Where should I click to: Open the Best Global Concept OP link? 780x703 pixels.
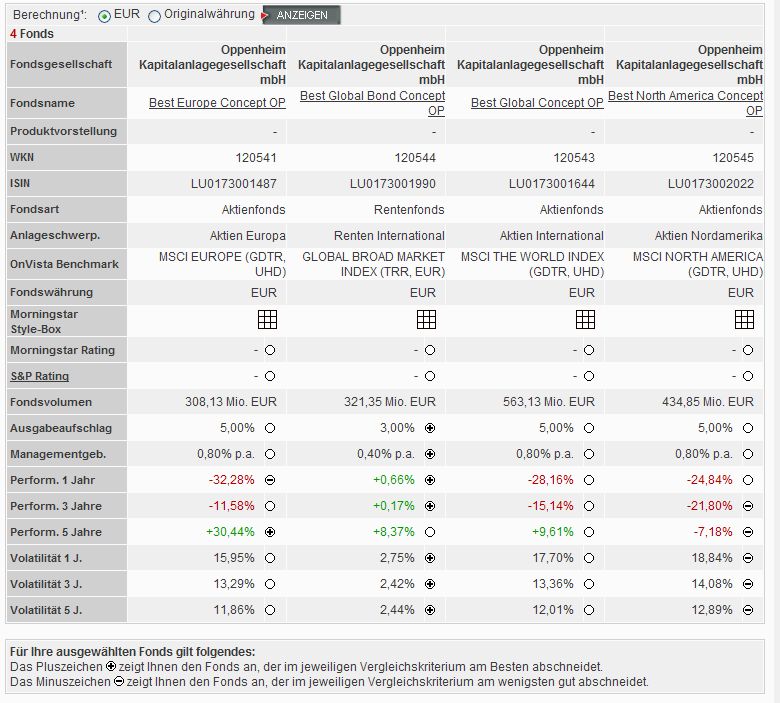pos(537,102)
